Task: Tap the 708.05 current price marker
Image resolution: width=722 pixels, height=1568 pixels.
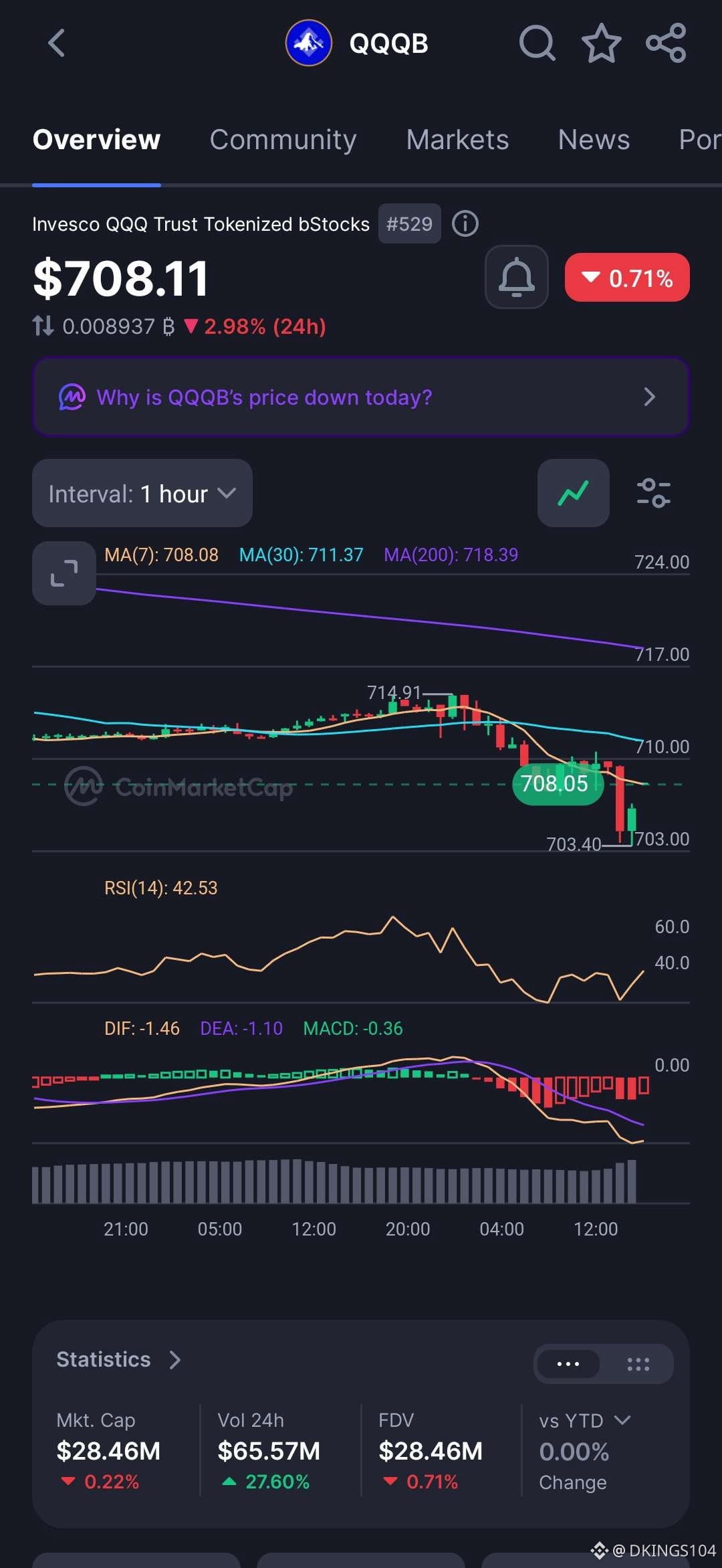Action: tap(558, 784)
